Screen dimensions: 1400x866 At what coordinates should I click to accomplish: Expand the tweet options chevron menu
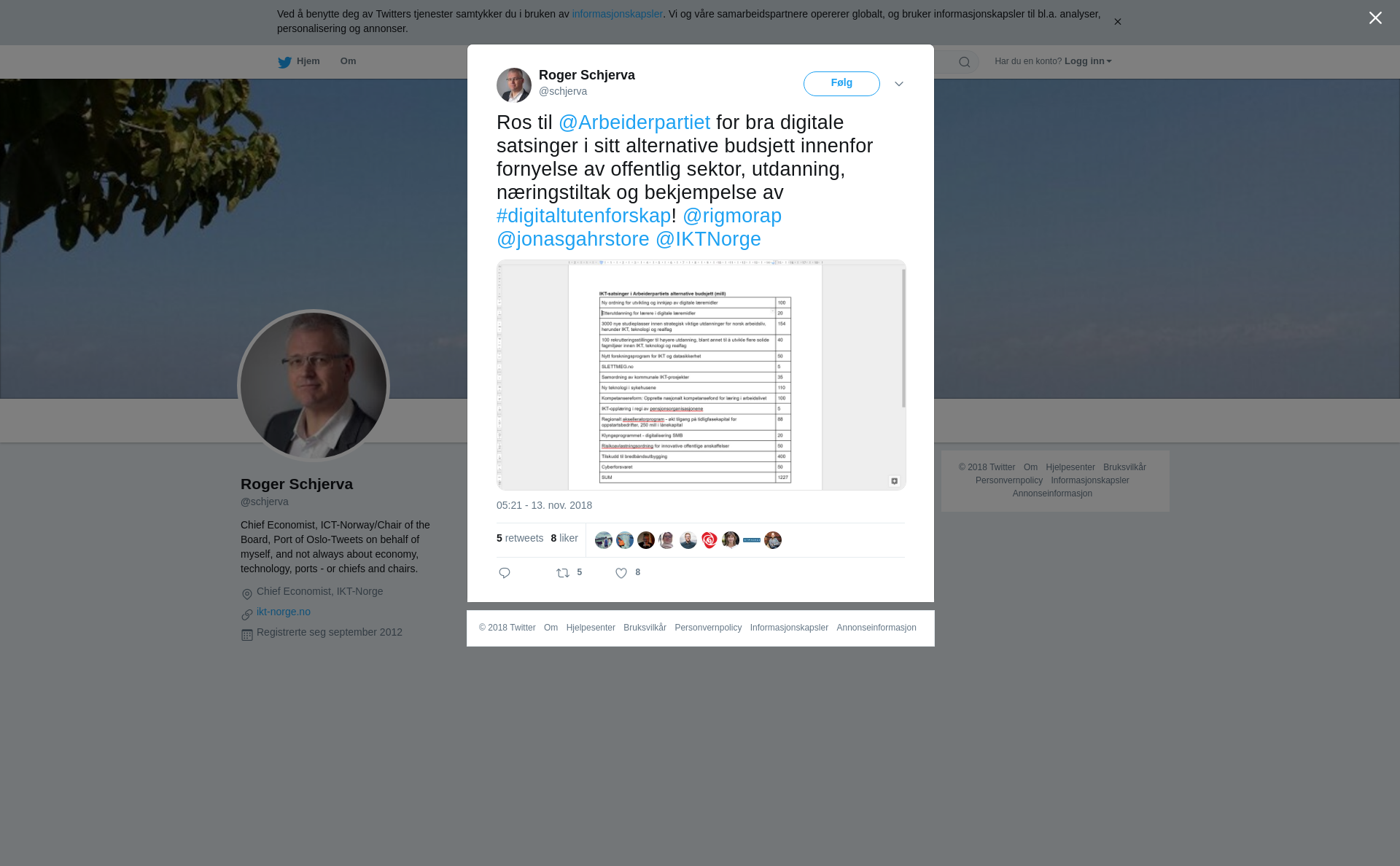899,84
